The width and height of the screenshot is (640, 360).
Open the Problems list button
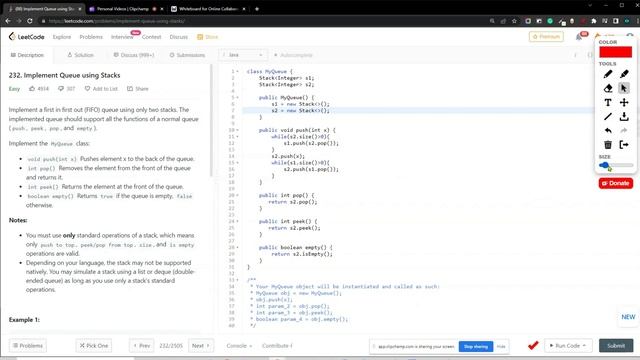point(28,346)
